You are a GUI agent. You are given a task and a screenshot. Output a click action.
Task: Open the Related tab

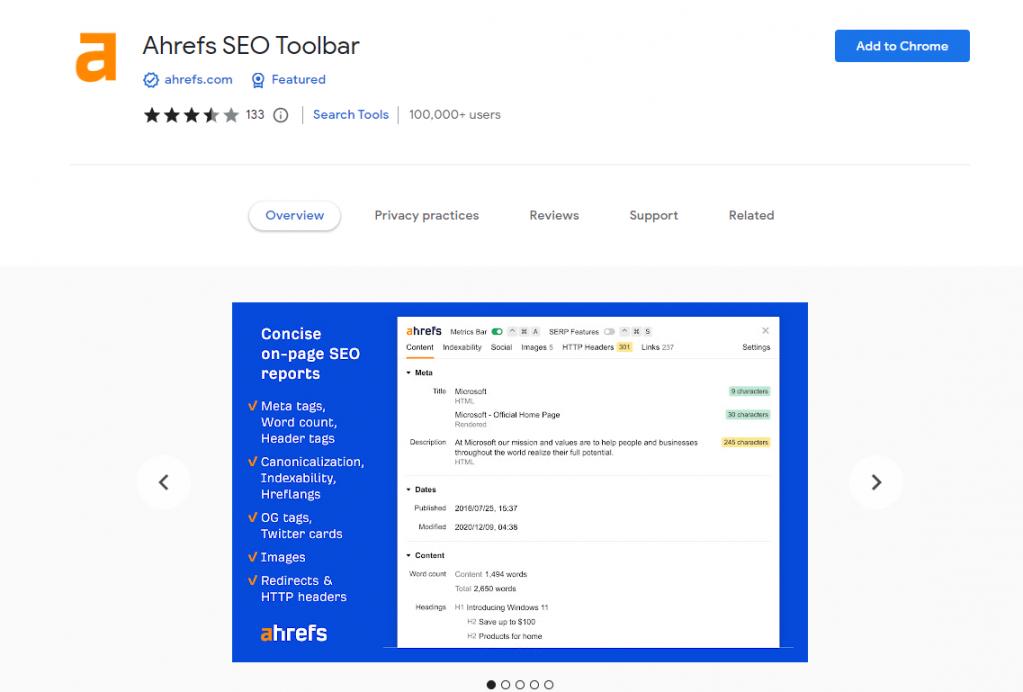(751, 215)
